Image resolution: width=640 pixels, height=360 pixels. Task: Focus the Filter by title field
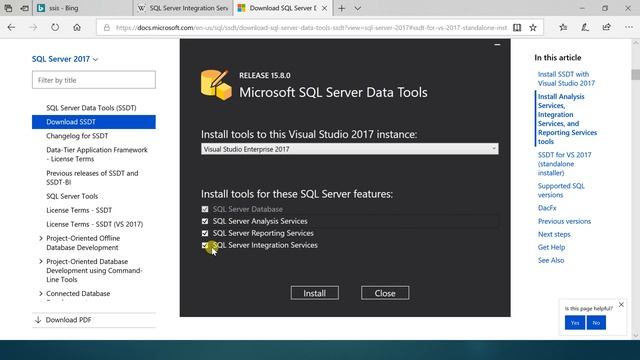pyautogui.click(x=94, y=80)
